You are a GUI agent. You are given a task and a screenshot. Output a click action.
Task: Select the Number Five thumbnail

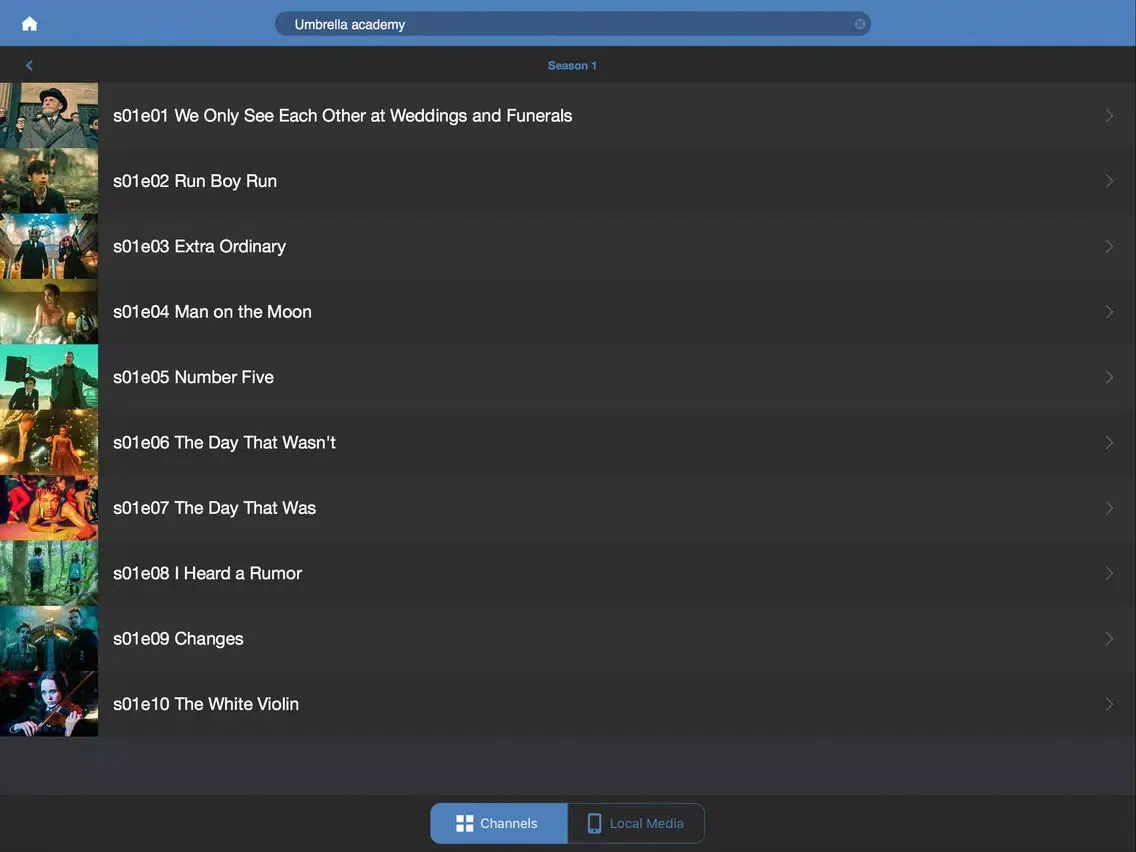click(x=49, y=377)
